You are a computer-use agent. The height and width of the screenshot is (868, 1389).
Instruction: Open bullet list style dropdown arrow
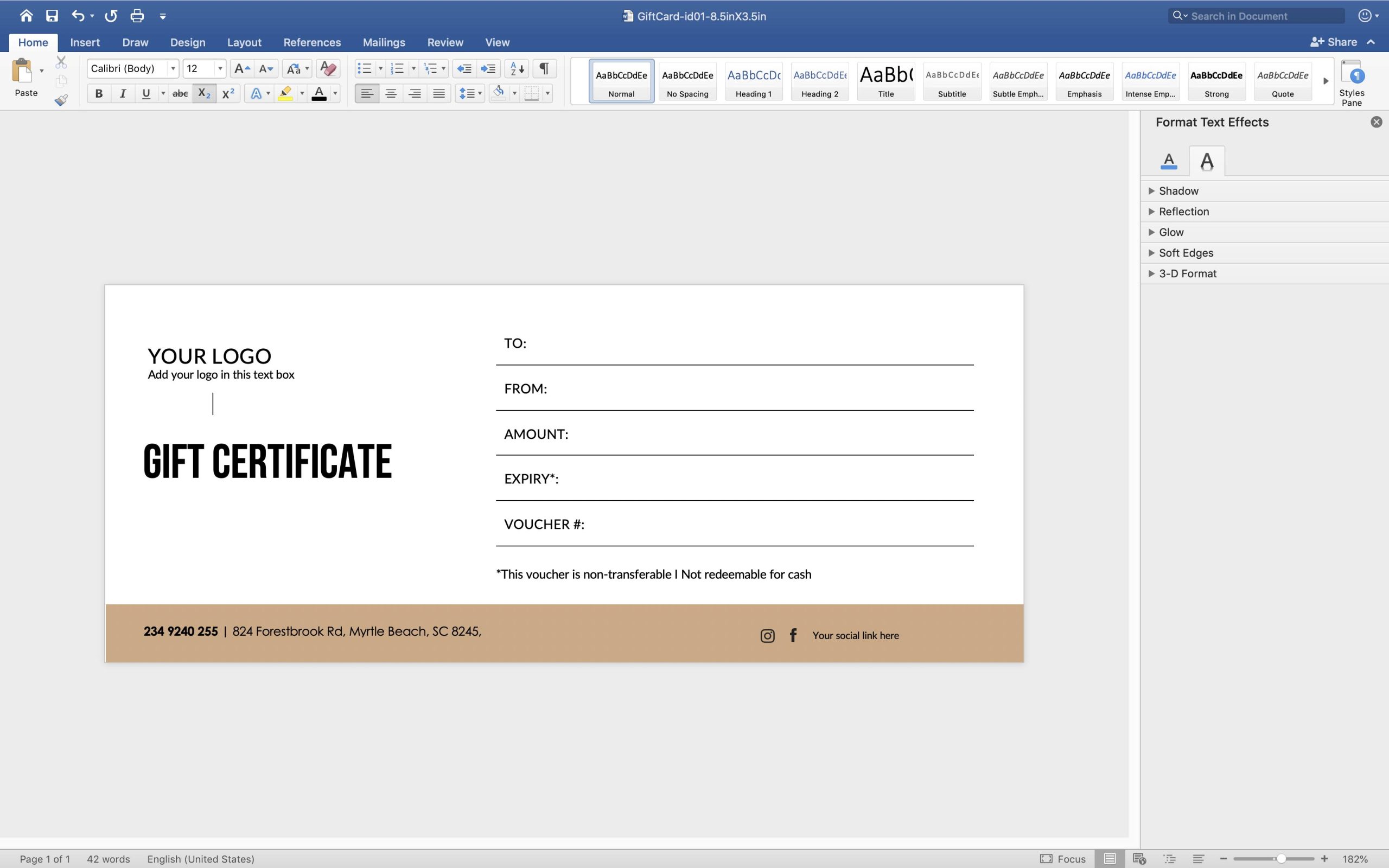click(380, 68)
